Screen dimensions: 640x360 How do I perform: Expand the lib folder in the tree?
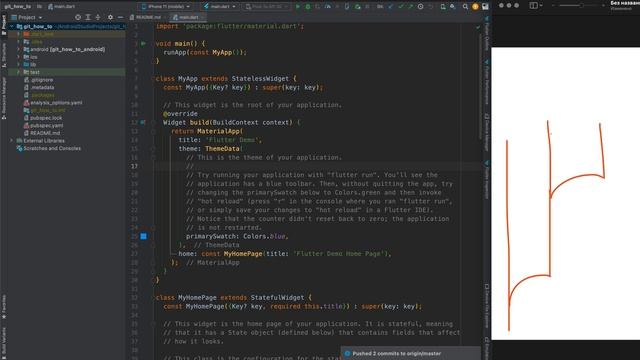tap(18, 64)
